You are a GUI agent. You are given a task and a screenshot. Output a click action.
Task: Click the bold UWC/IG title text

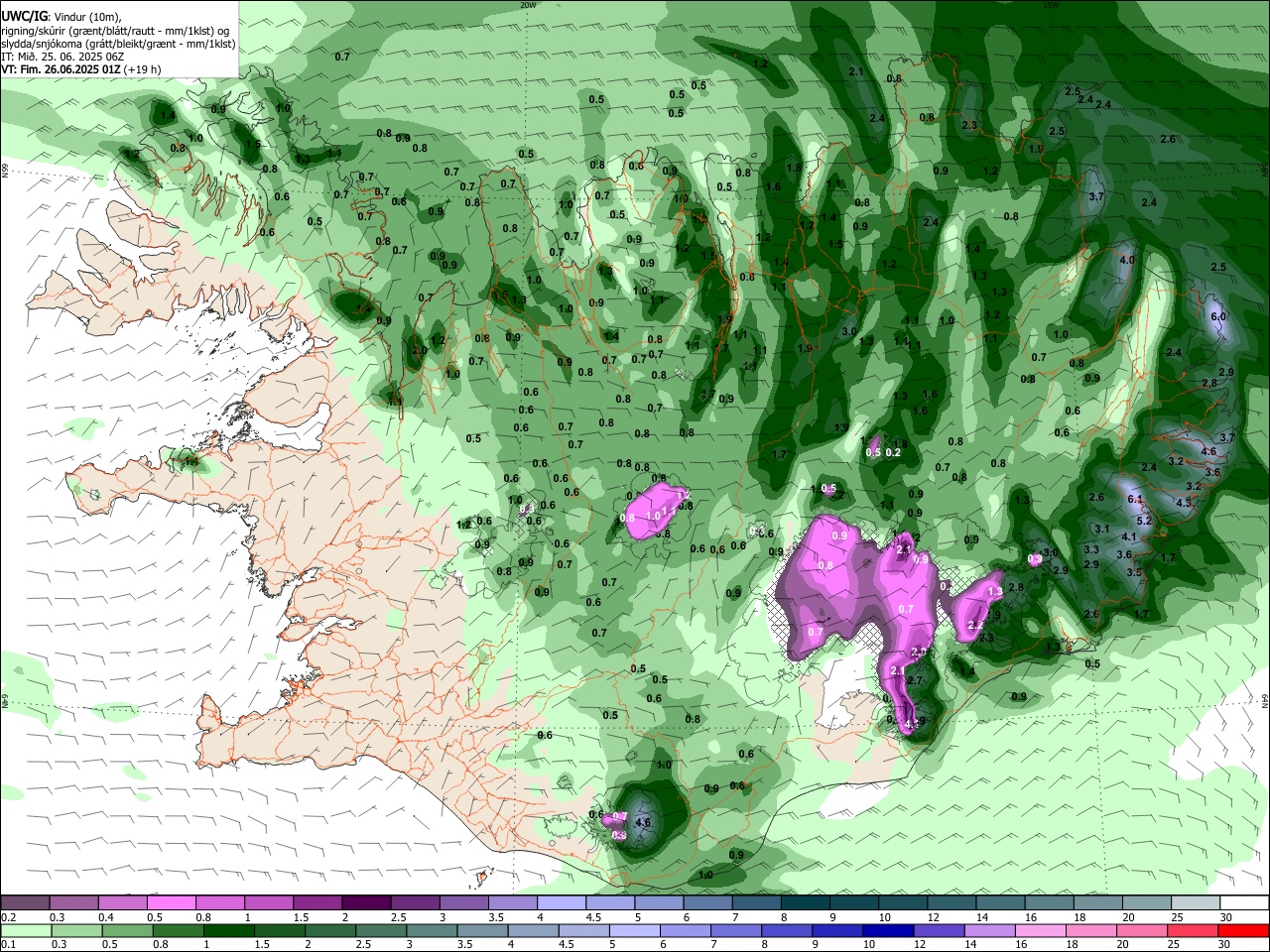tap(24, 17)
